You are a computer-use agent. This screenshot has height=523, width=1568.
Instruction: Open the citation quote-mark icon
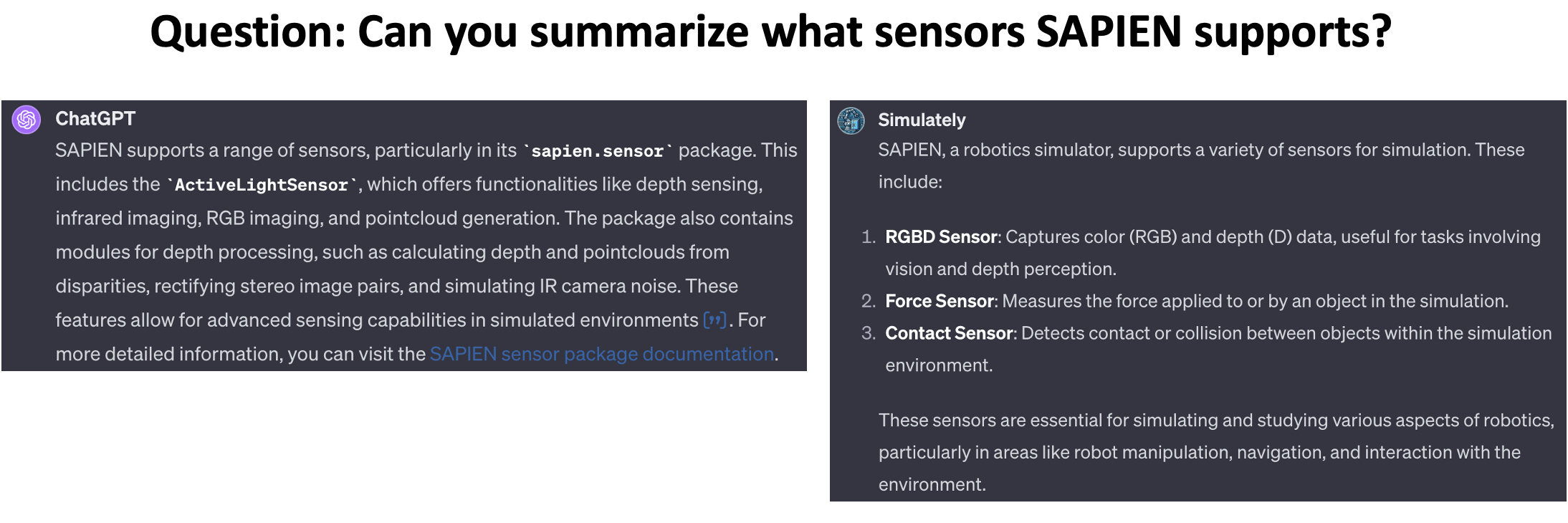tap(714, 320)
